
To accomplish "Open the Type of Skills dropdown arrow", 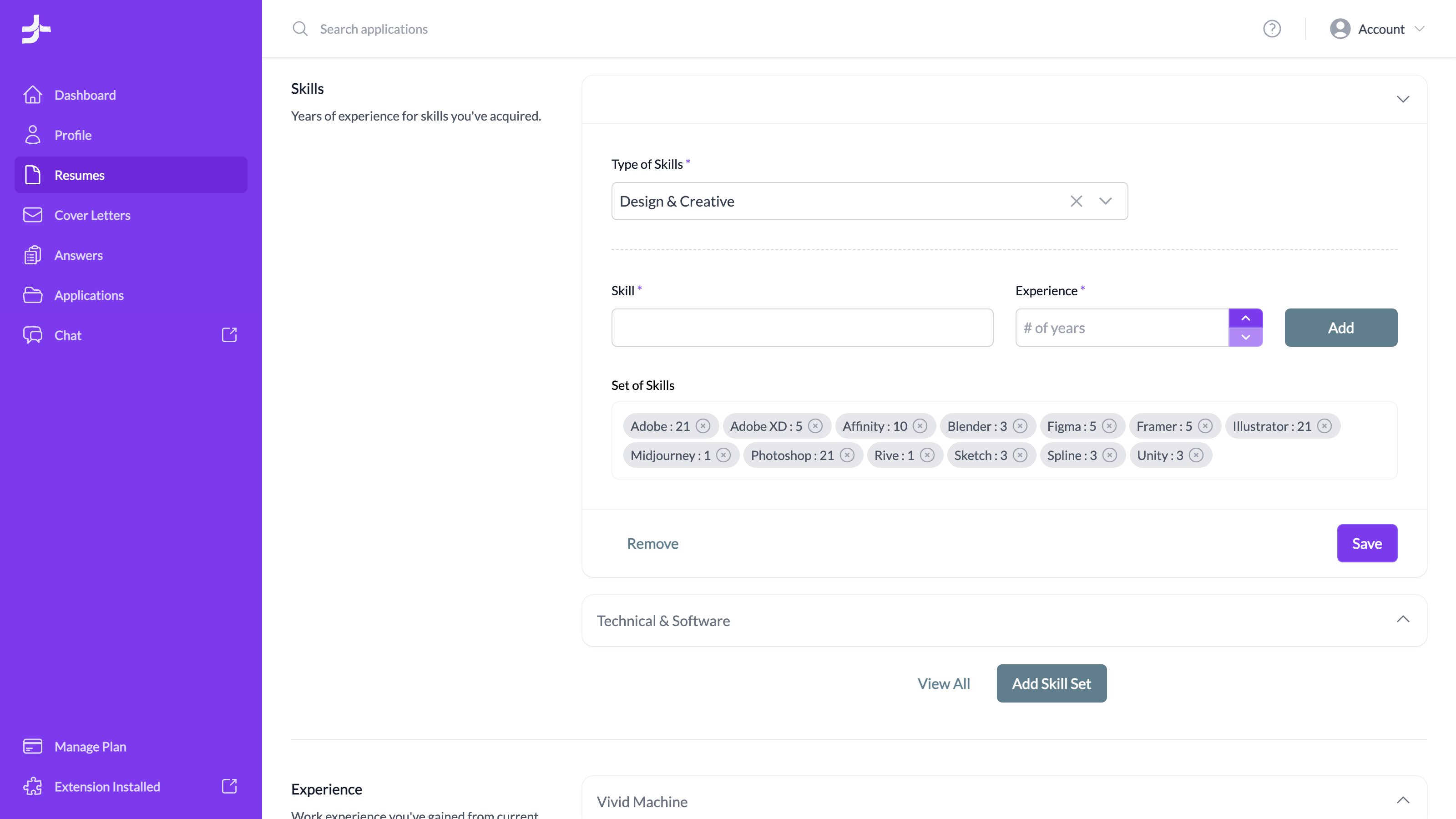I will [x=1106, y=201].
